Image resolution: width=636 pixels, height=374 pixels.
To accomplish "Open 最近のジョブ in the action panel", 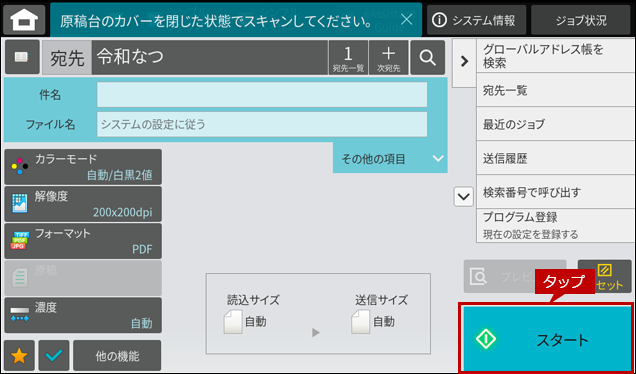I will (556, 124).
